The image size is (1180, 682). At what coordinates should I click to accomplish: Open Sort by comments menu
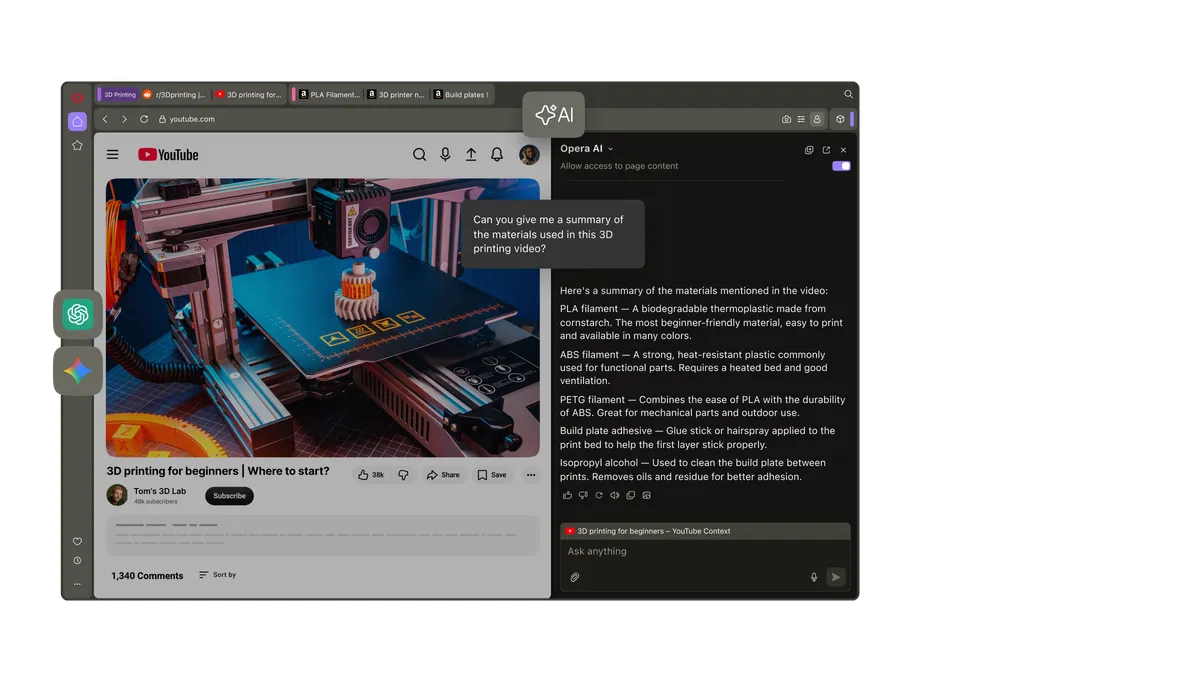click(x=217, y=575)
